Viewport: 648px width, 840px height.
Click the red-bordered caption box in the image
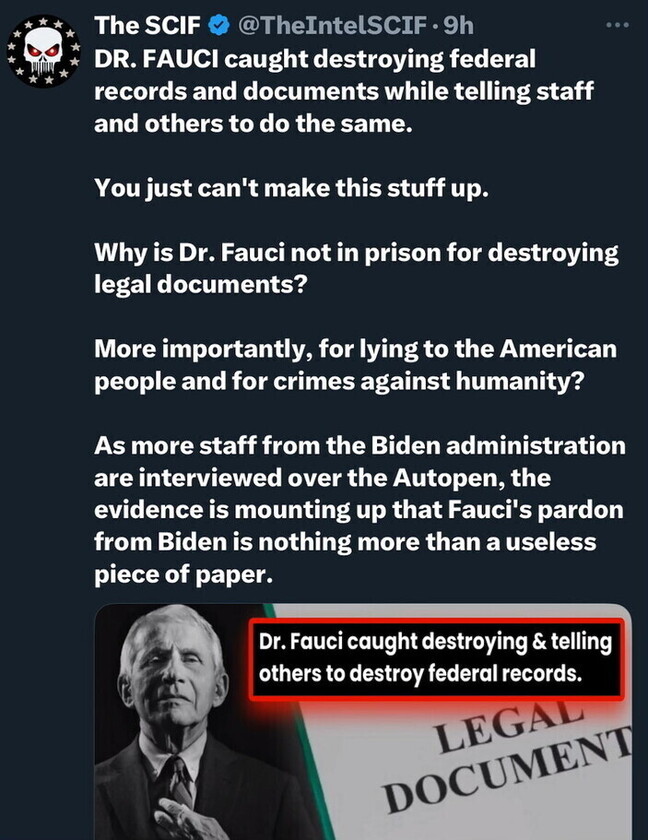(436, 659)
